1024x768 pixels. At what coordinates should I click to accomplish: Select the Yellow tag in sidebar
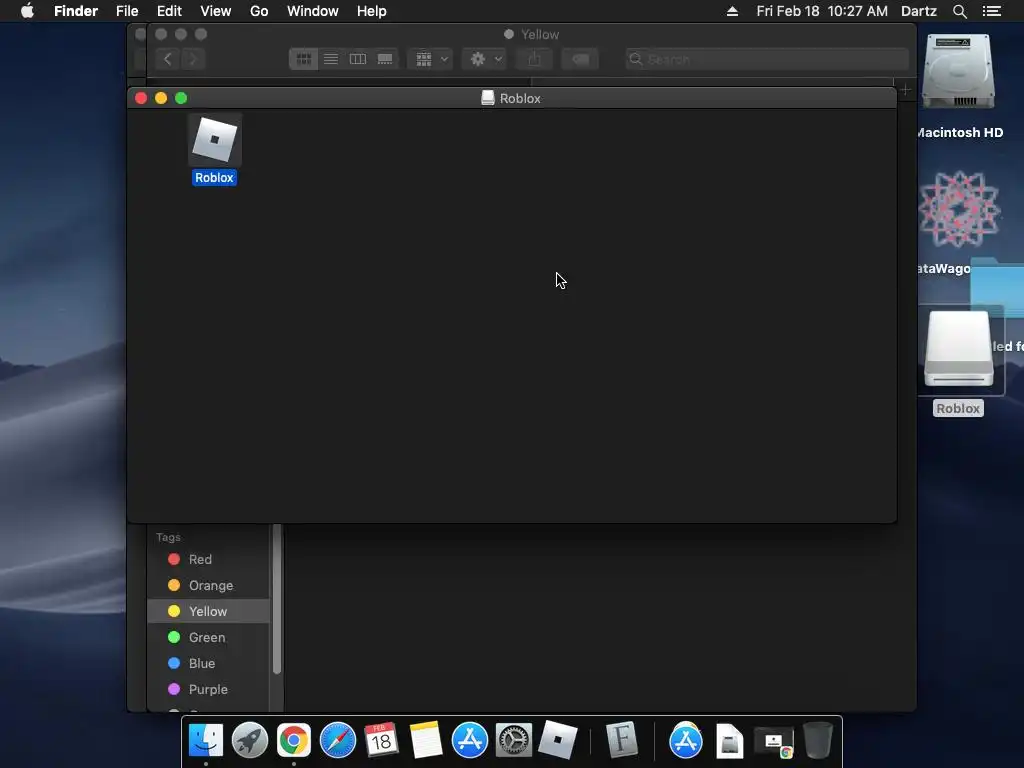coord(209,611)
